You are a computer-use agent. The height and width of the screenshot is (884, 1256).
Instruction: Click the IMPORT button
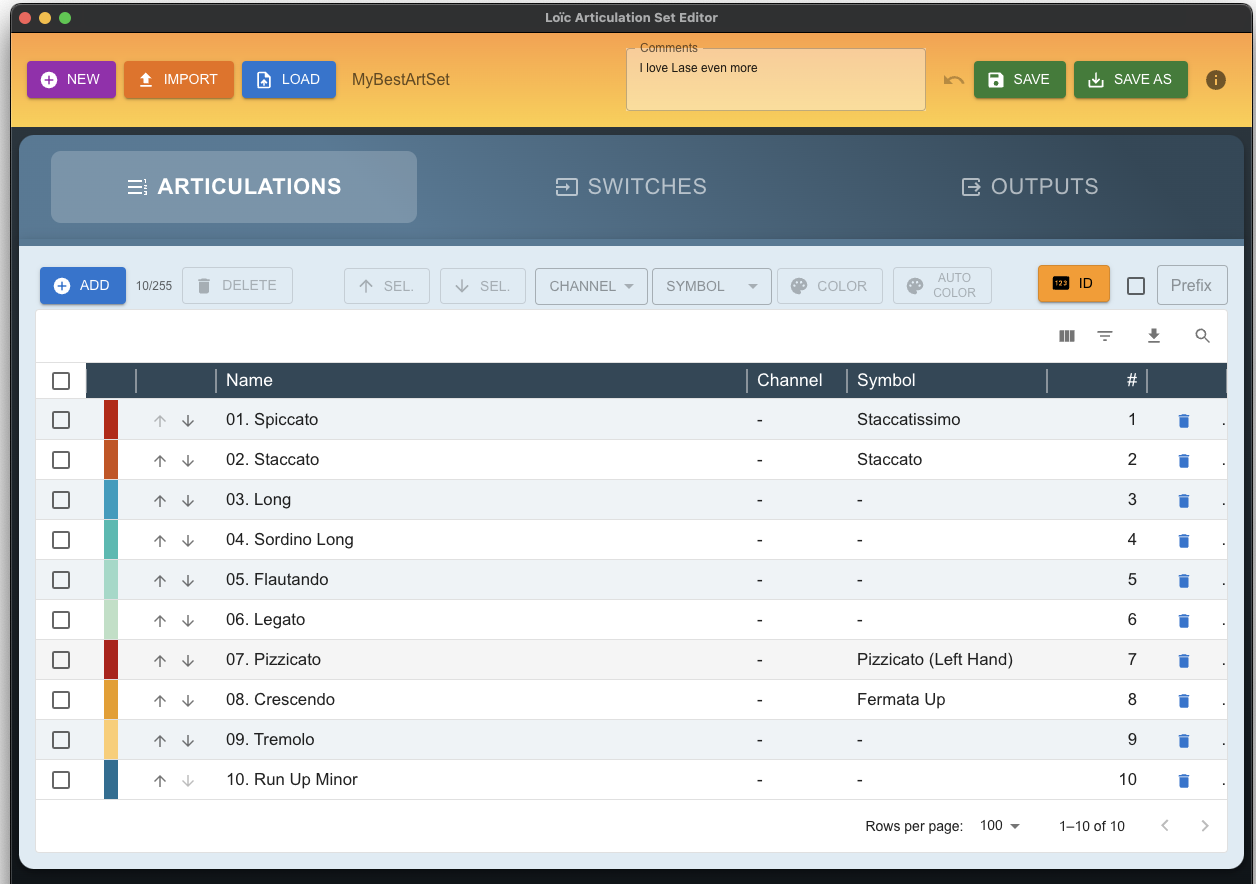178,80
